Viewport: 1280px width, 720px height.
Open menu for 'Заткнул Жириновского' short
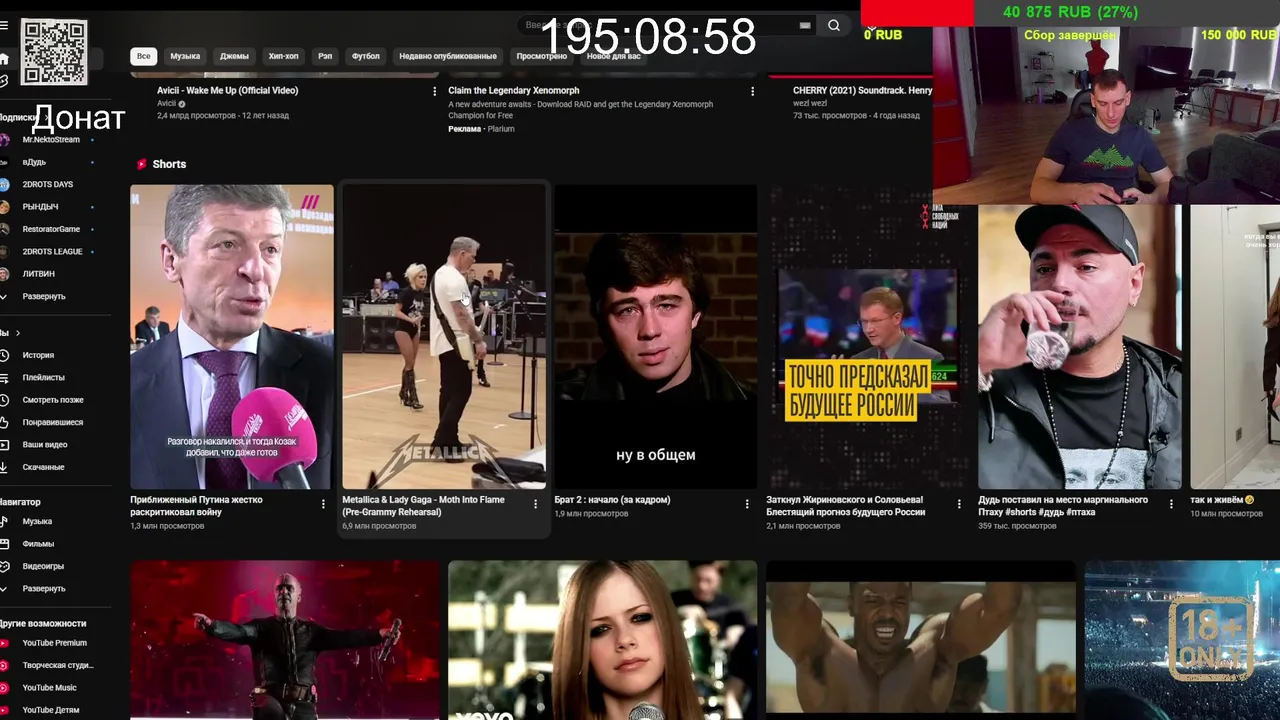coord(959,504)
